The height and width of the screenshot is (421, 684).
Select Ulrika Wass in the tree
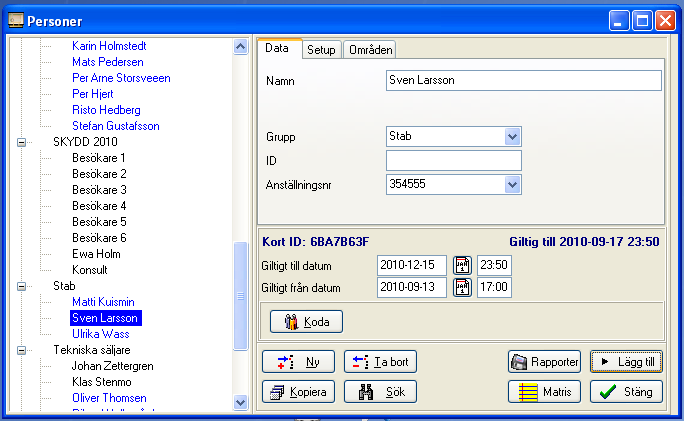coord(101,334)
